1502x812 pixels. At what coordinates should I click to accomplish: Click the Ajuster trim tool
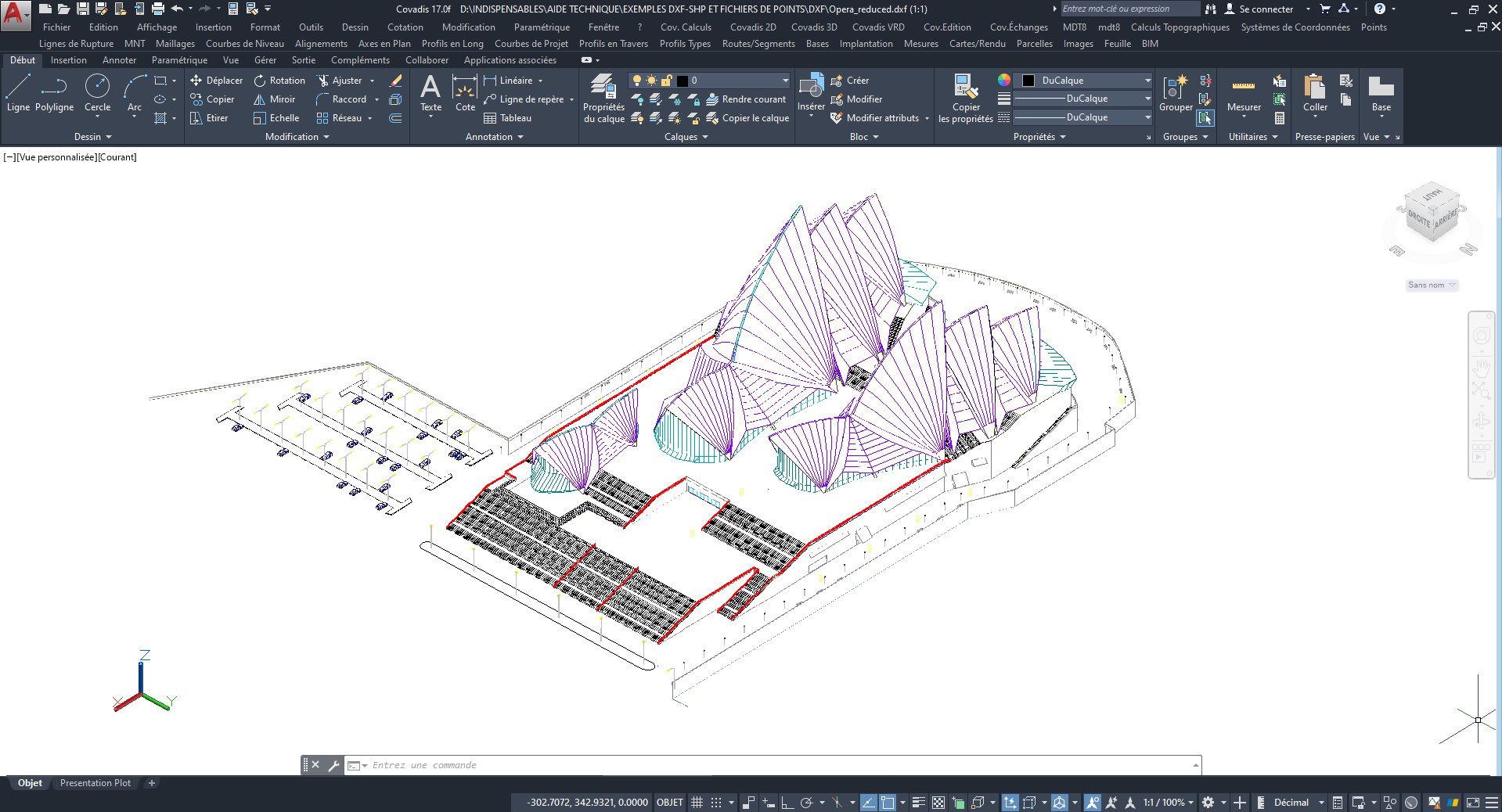(340, 81)
